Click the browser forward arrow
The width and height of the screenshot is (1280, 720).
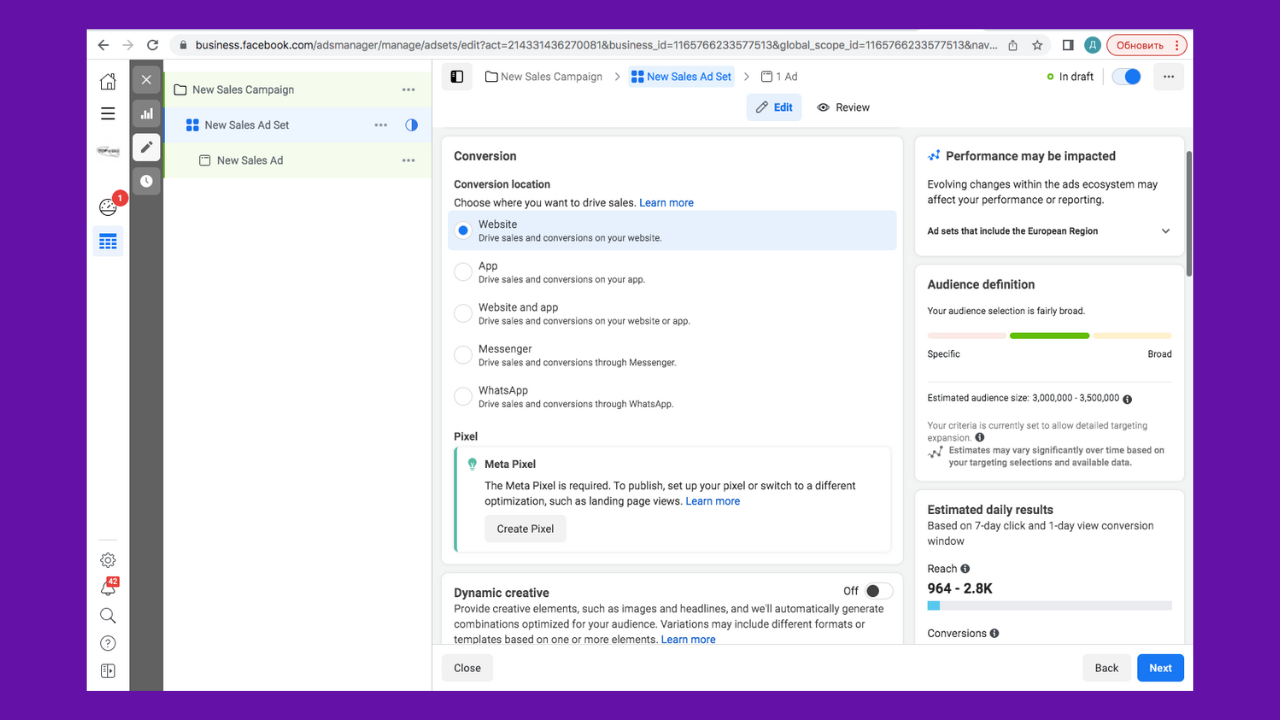[128, 45]
